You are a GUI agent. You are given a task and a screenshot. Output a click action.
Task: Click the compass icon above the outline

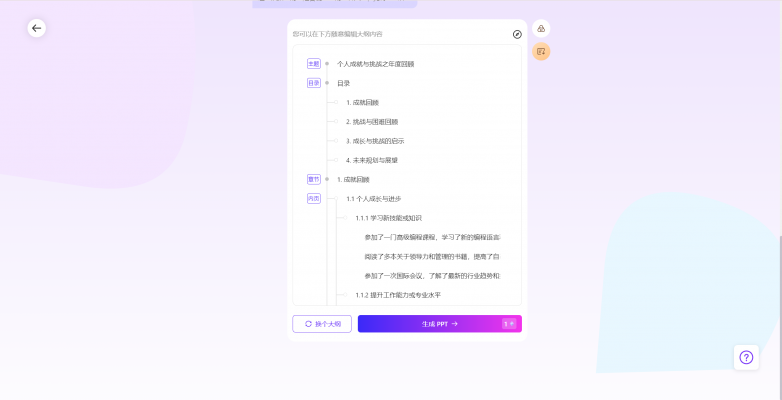(x=517, y=34)
